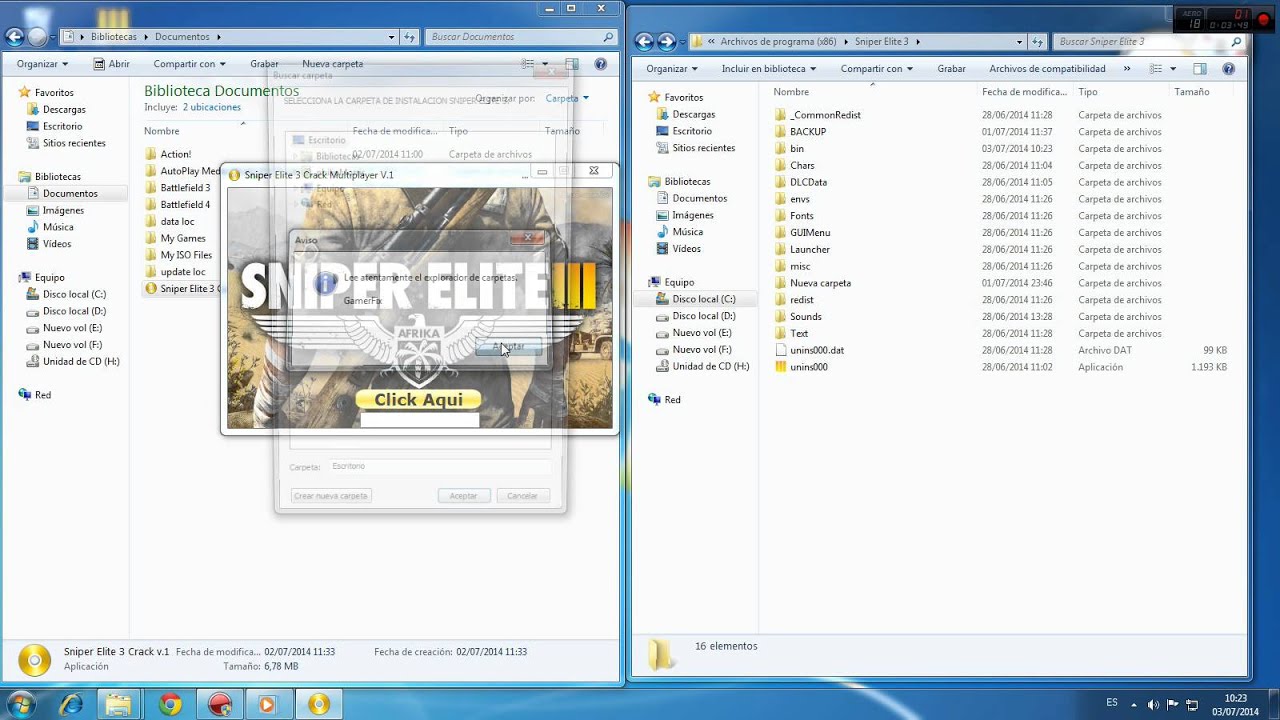Select Imágenes in the Documentos window sidebar

[x=63, y=211]
